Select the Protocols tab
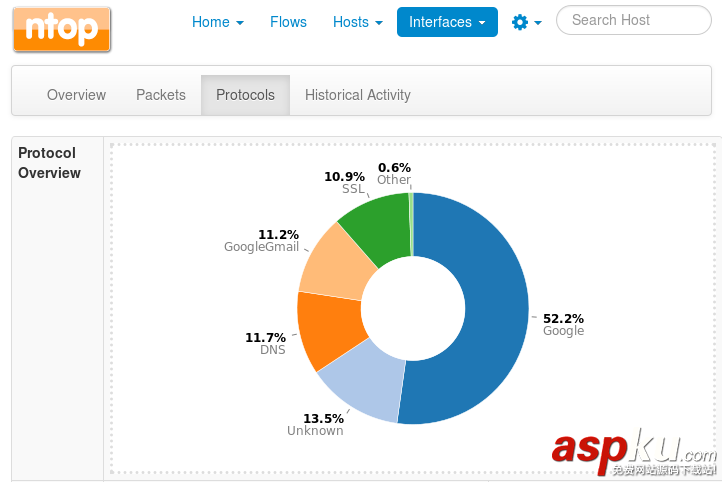Viewport: 722px width, 482px height. coord(245,95)
